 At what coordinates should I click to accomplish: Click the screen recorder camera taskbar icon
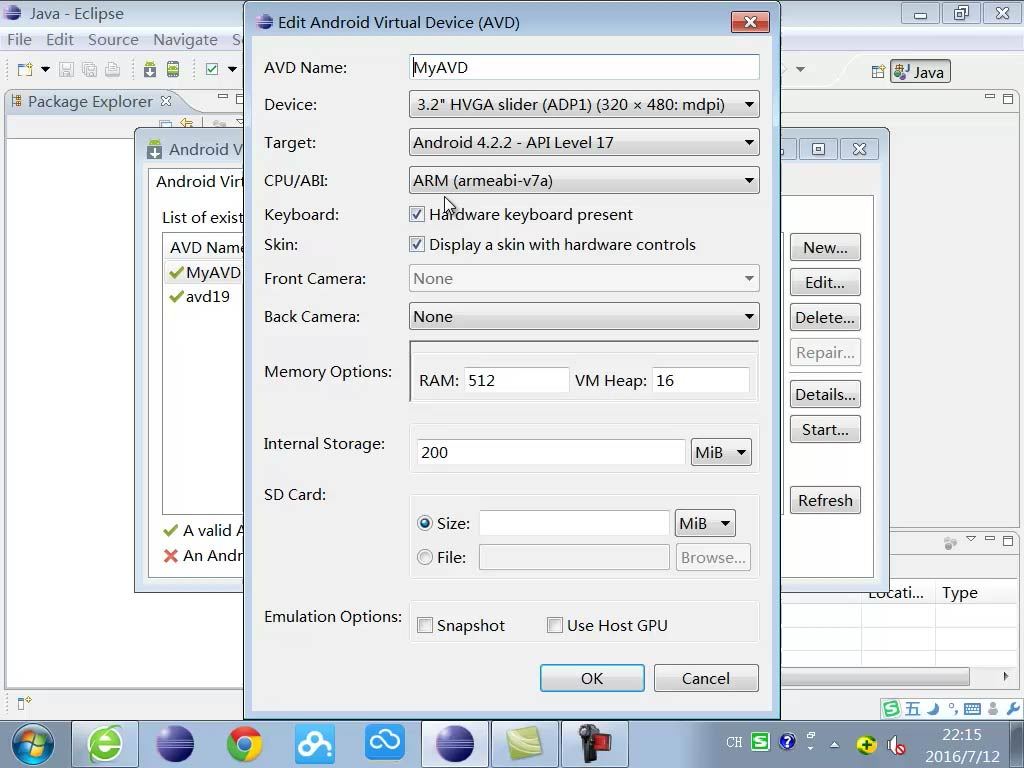pos(594,744)
